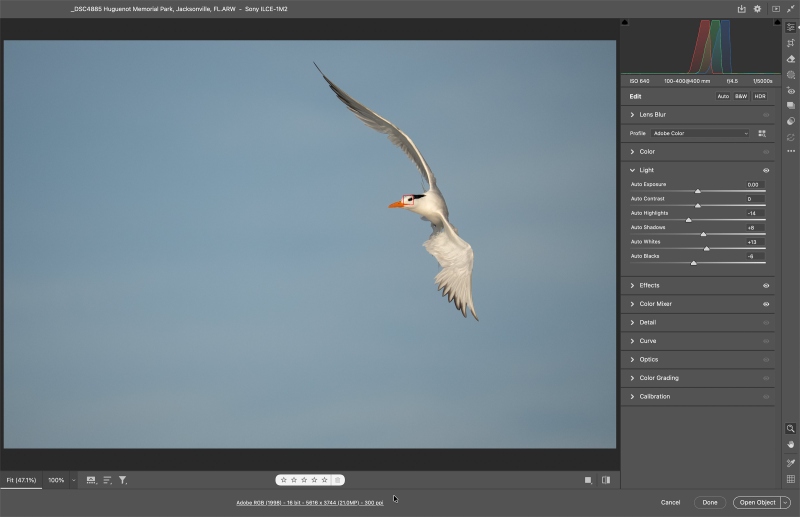Click the Zoom magnifier tool
800x517 pixels.
790,429
